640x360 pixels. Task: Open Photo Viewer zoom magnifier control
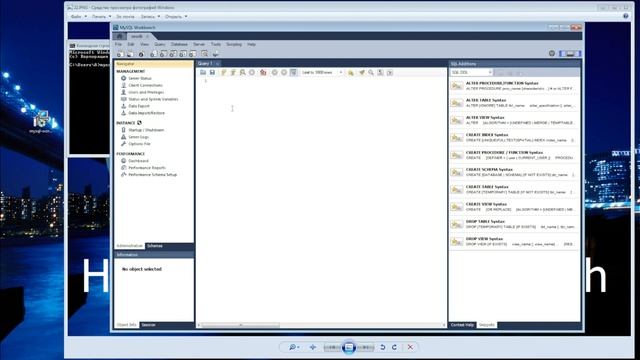point(294,347)
